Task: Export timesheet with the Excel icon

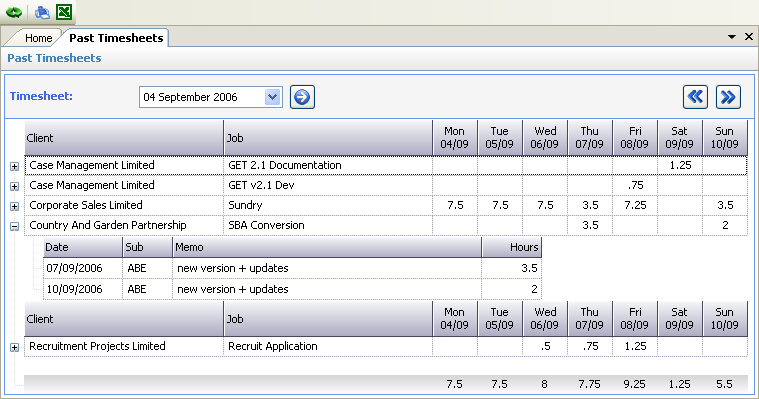Action: tap(64, 12)
